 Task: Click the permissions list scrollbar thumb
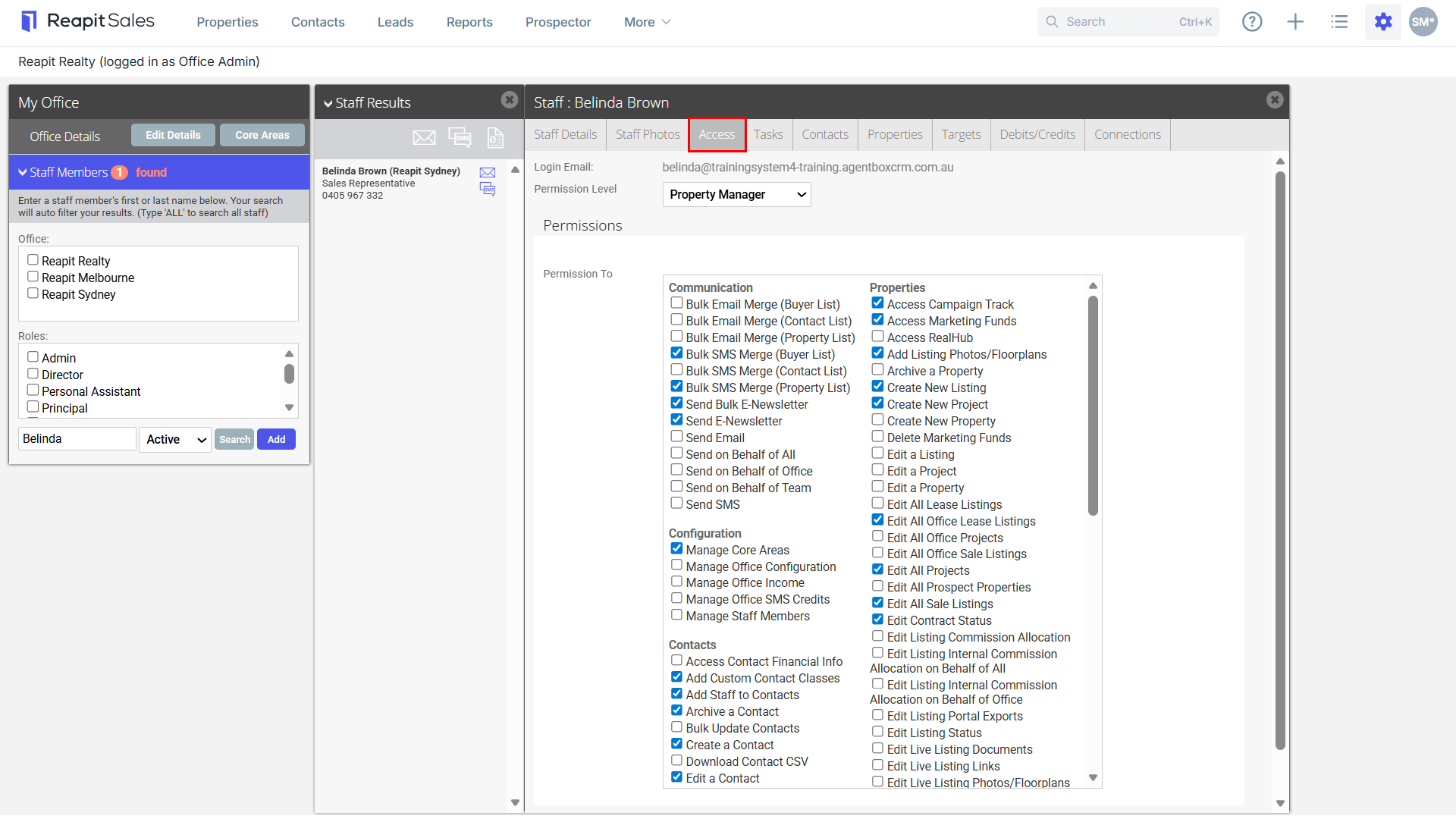pos(1093,406)
